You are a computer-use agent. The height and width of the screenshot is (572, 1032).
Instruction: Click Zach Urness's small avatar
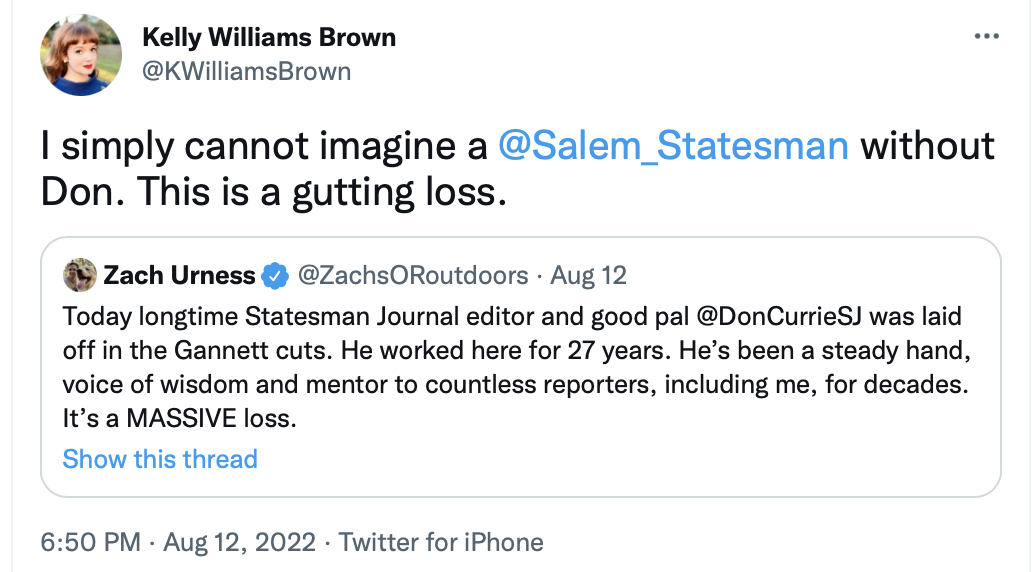coord(78,275)
